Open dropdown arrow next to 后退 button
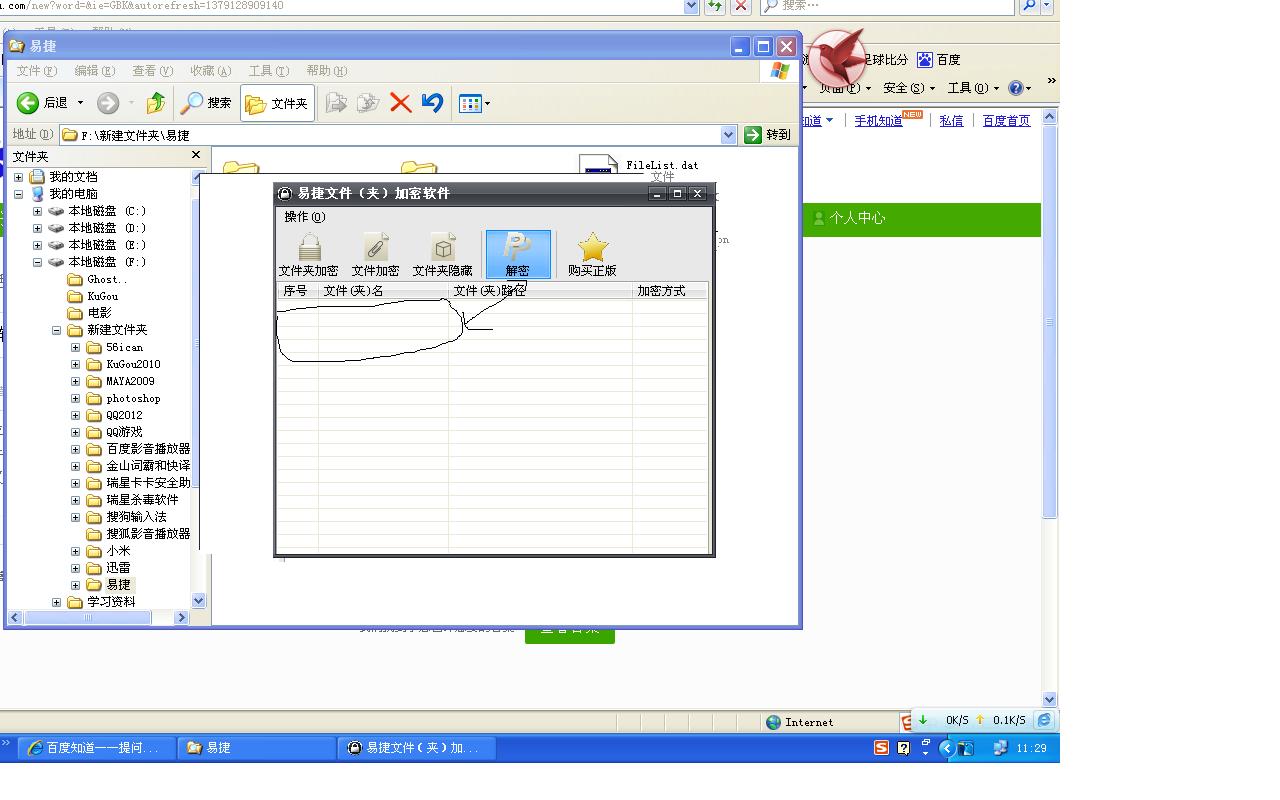The height and width of the screenshot is (800, 1280). pos(81,103)
